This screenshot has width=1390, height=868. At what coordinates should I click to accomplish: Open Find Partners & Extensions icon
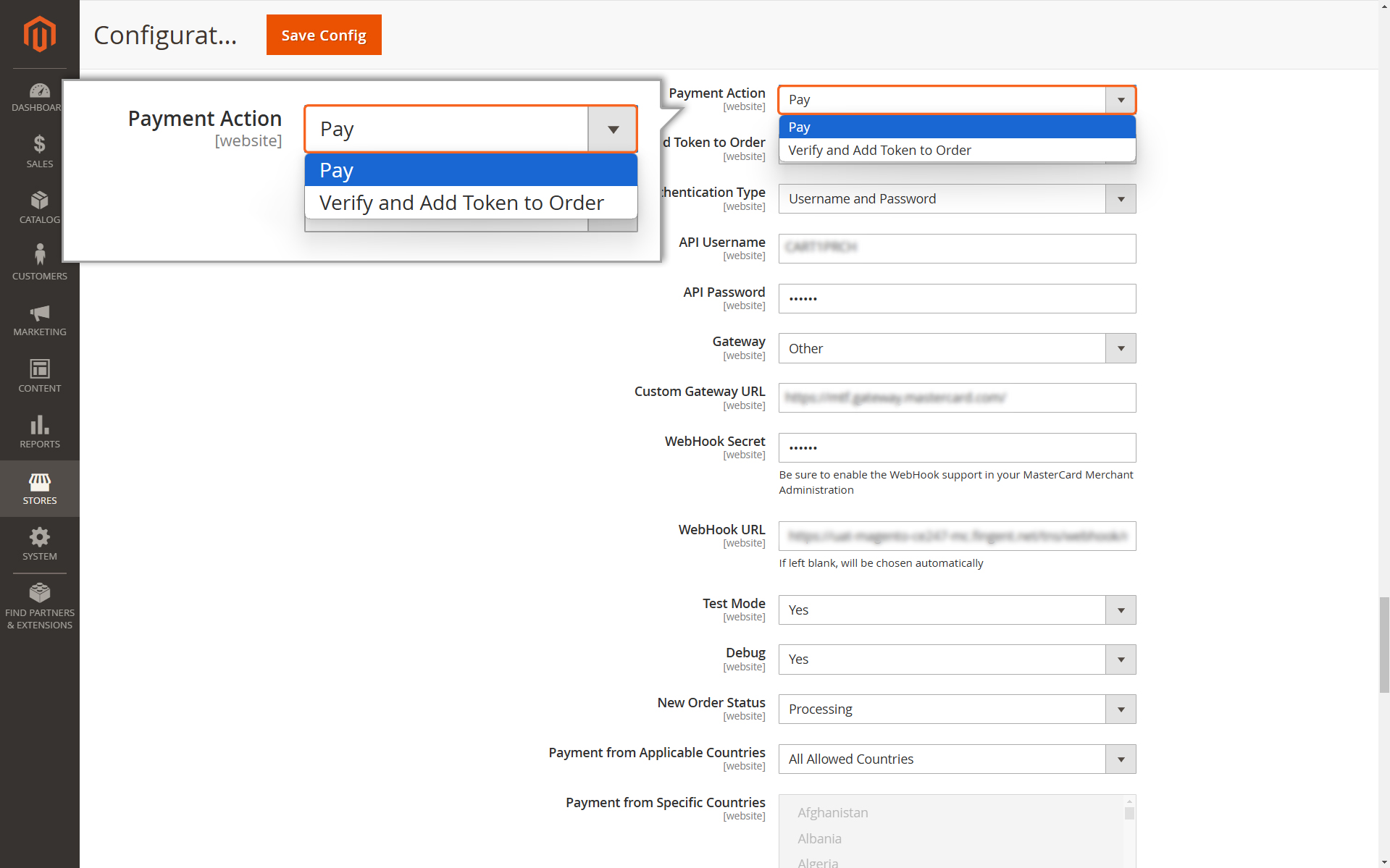(40, 592)
